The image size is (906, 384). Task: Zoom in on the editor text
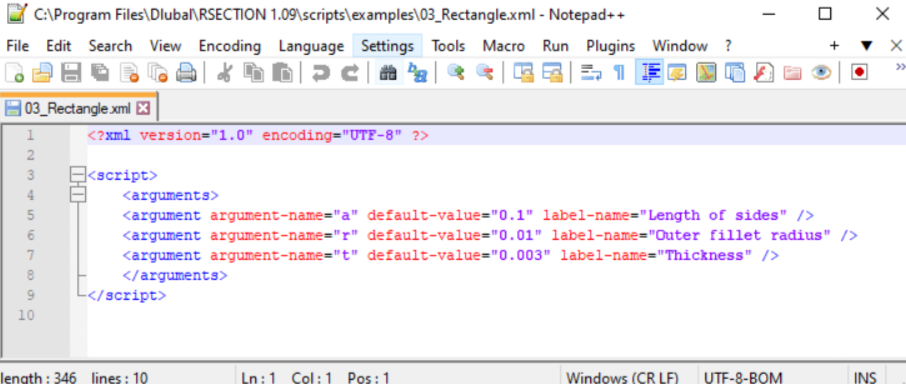pyautogui.click(x=456, y=73)
